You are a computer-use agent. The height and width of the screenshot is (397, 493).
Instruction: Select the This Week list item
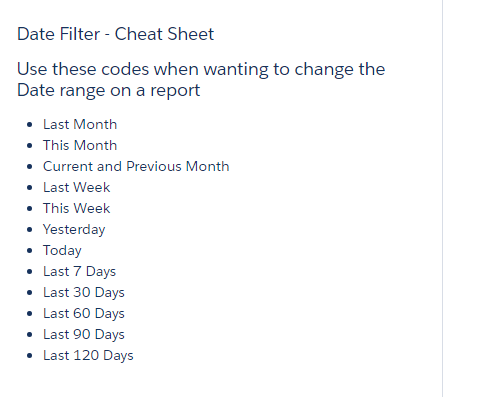76,208
